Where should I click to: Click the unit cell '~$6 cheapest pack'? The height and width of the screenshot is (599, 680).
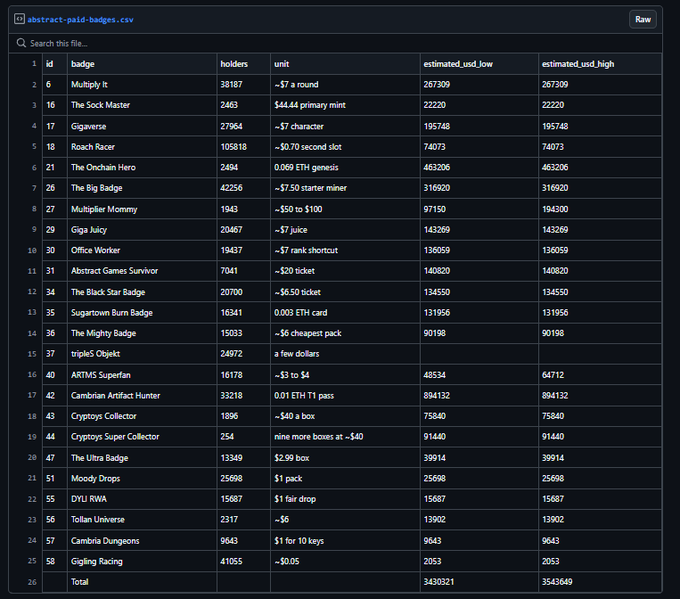click(345, 333)
